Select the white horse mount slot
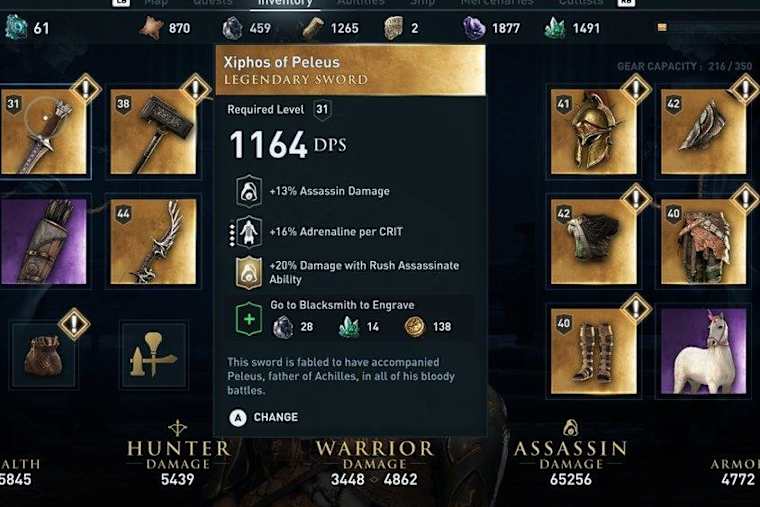760x507 pixels. coord(703,351)
